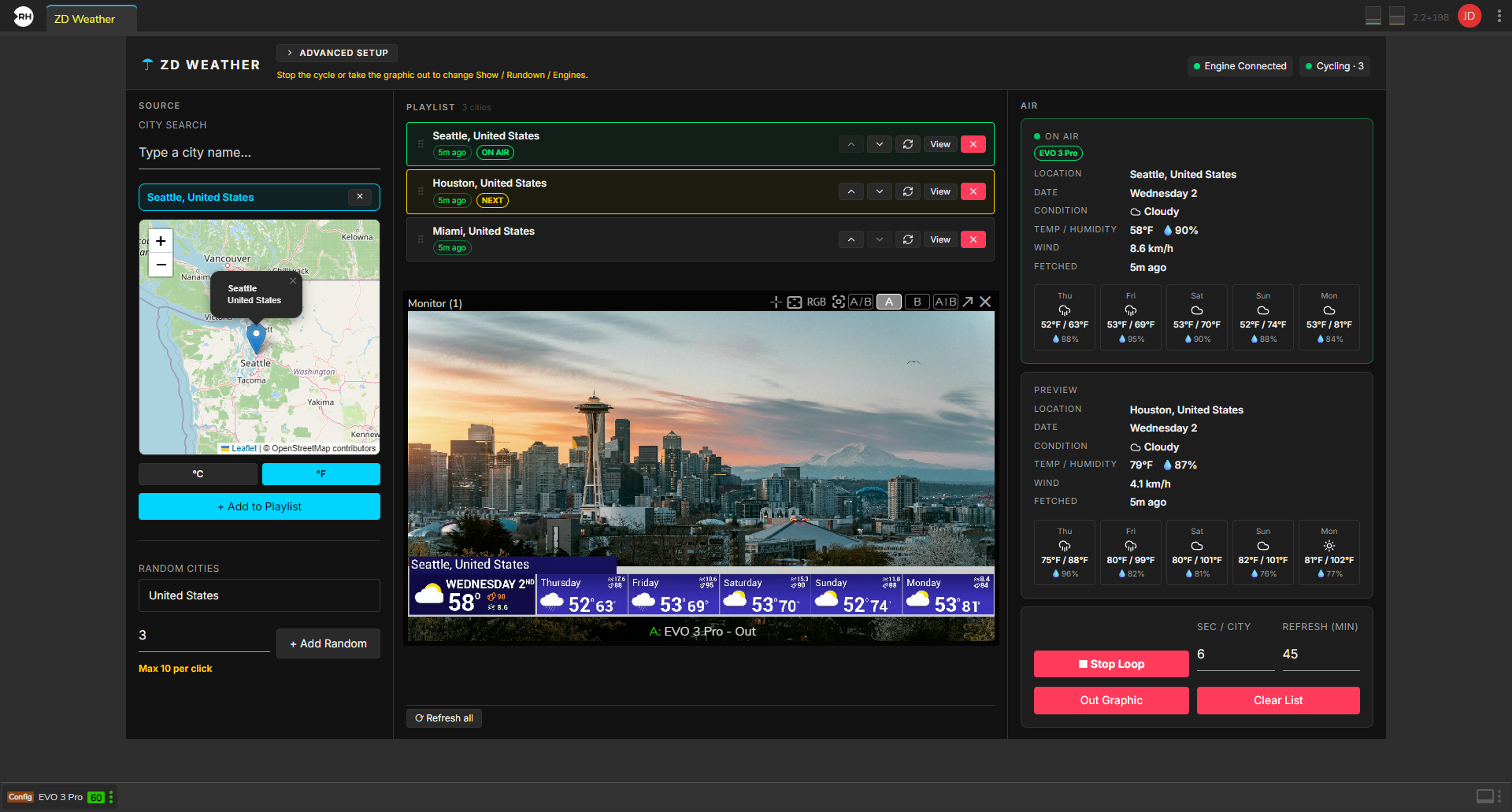This screenshot has height=812, width=1512.
Task: Move Houston up in the playlist
Action: pyautogui.click(x=851, y=191)
